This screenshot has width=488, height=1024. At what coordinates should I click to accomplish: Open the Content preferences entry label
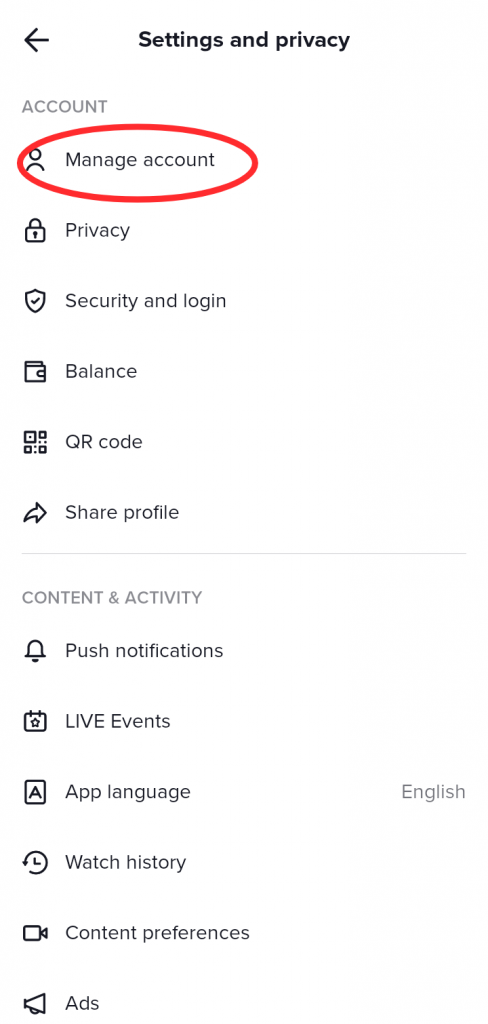pyautogui.click(x=157, y=933)
